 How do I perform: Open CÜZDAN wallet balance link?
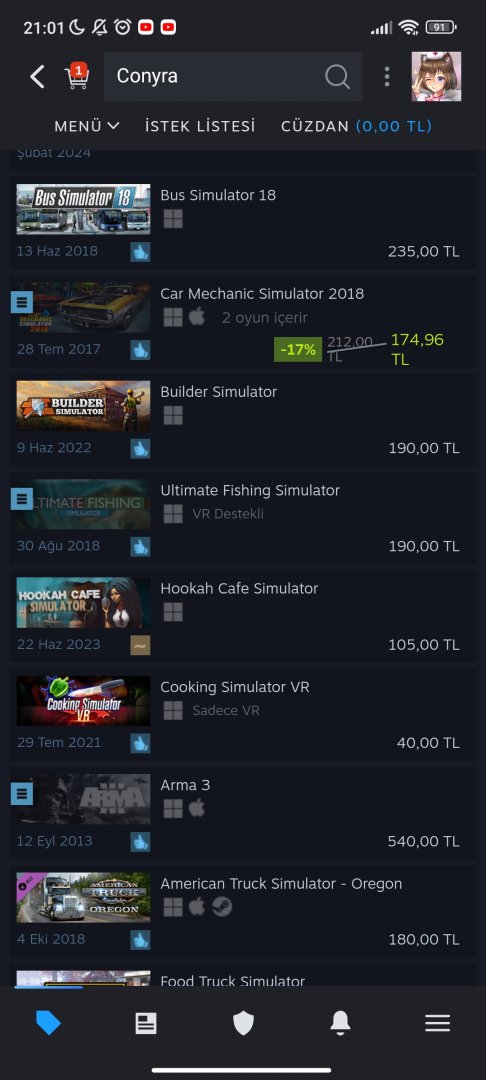357,126
